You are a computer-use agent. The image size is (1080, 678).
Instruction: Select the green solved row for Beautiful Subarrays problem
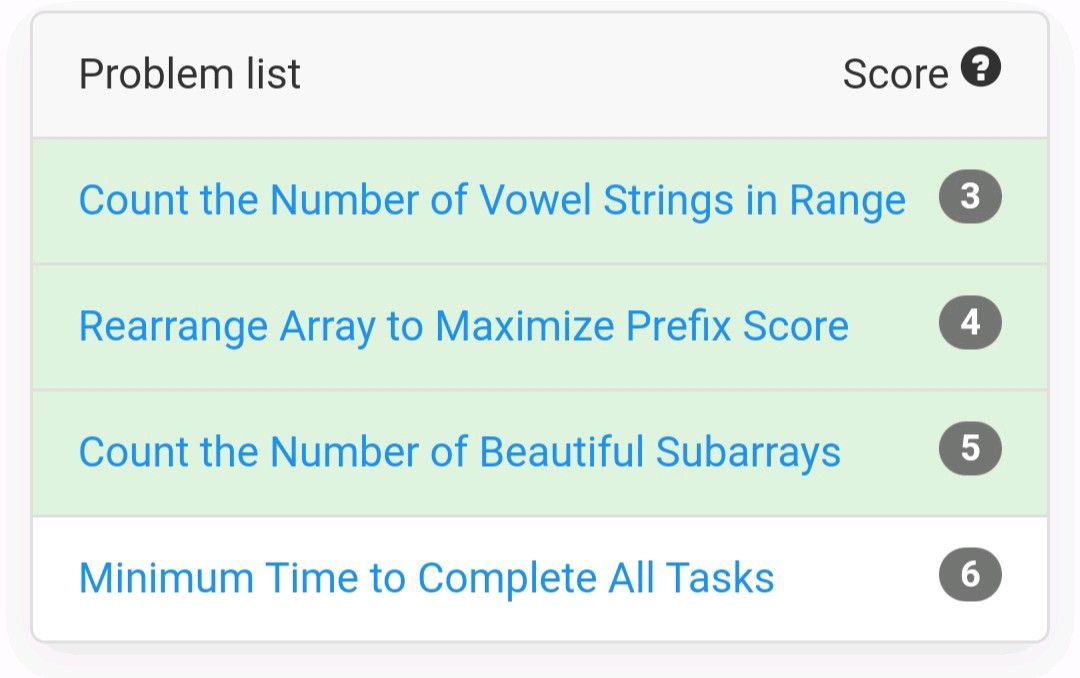[x=540, y=453]
